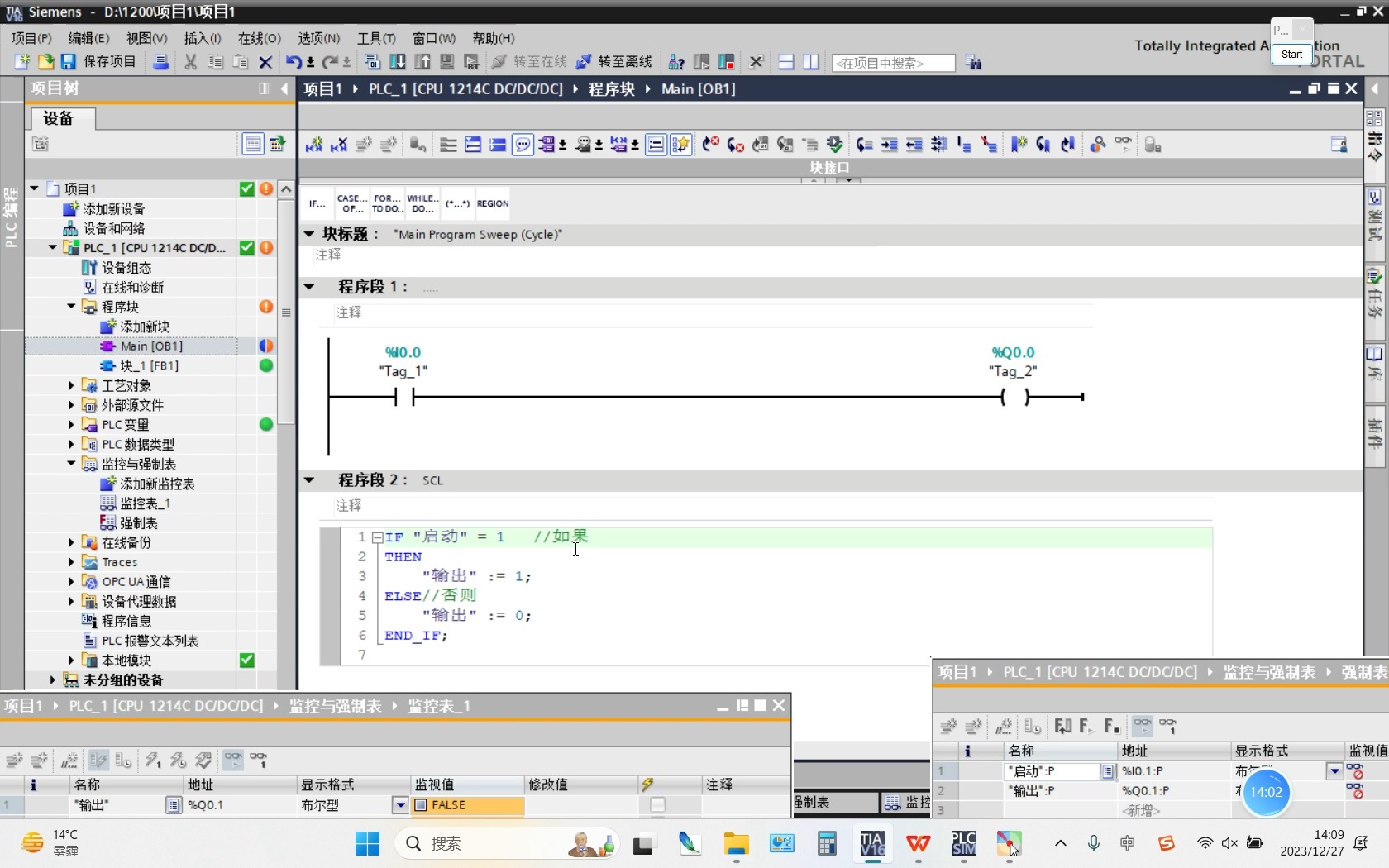The width and height of the screenshot is (1389, 868).
Task: Click the new project icon in the toolbar
Action: (x=22, y=62)
